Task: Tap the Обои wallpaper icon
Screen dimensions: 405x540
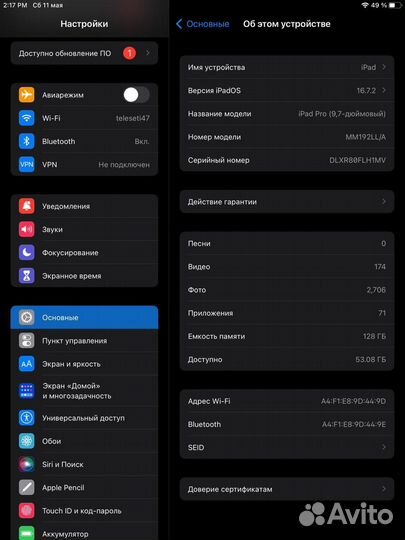Action: (27, 441)
